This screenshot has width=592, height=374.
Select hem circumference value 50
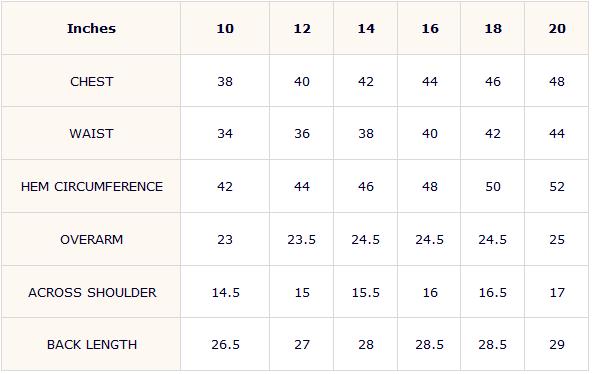(493, 186)
